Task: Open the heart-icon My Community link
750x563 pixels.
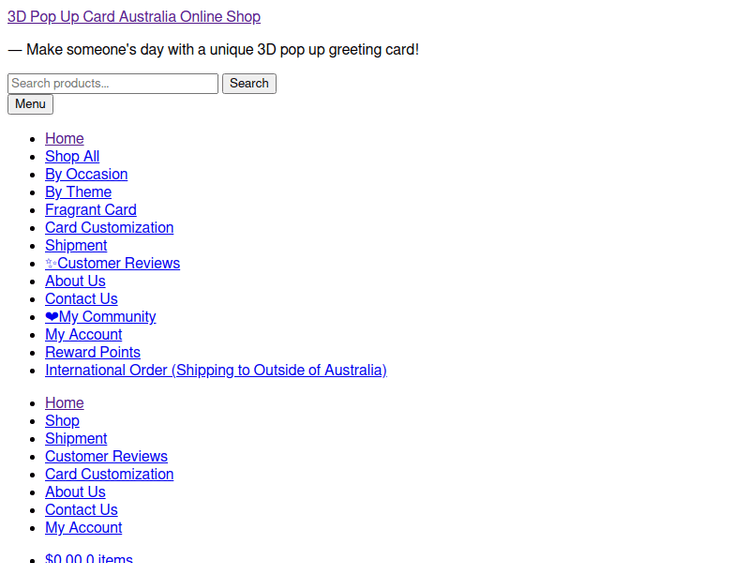Action: click(100, 317)
